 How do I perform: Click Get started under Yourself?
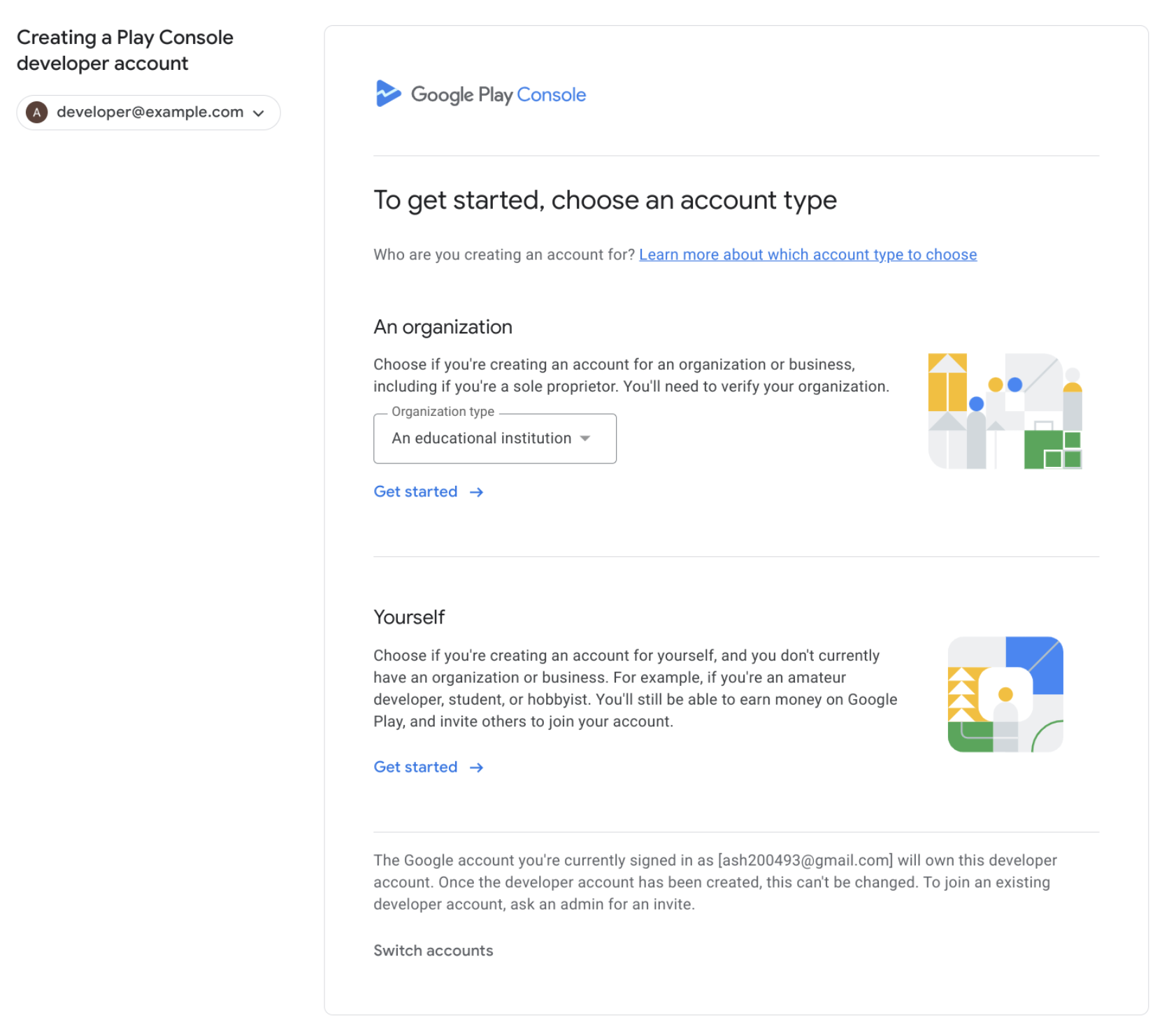(415, 767)
